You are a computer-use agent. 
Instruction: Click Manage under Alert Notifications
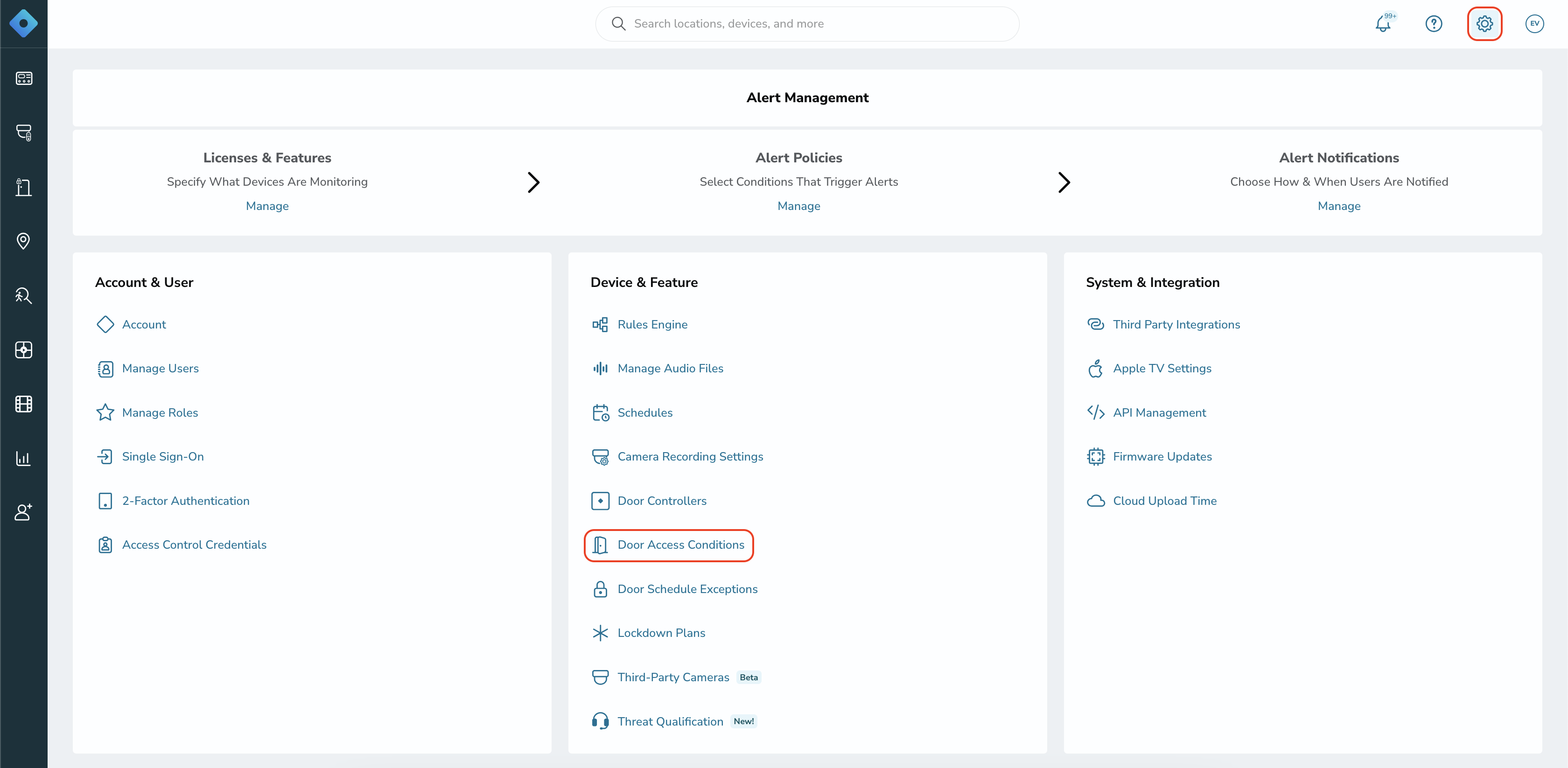[1338, 206]
